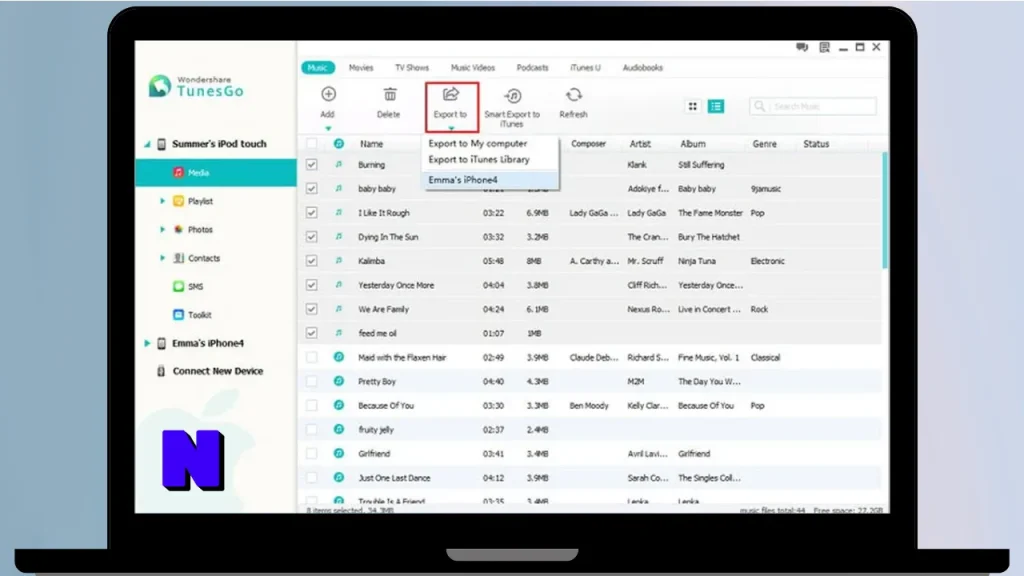Viewport: 1024px width, 576px height.
Task: Click the iTunes column header icon
Action: [338, 144]
